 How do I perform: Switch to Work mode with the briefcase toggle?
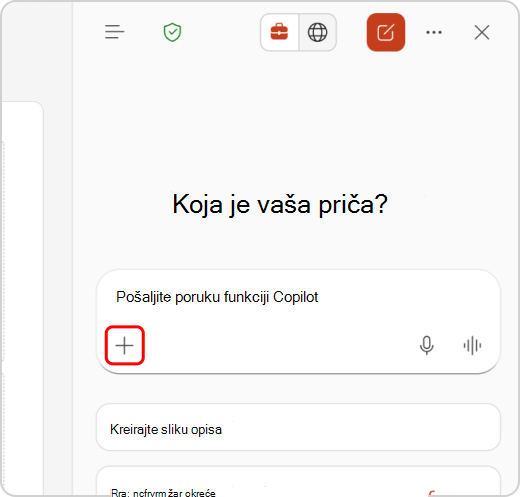[x=279, y=32]
